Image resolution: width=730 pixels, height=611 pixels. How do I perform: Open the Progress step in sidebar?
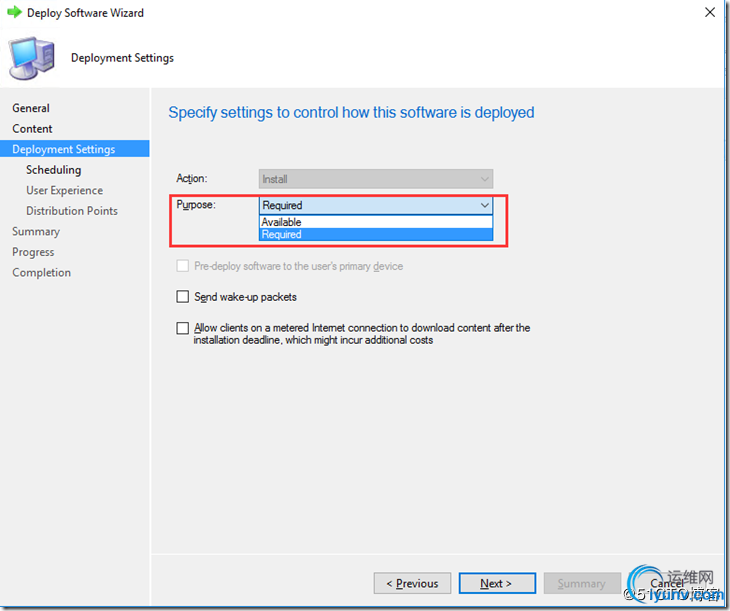click(33, 252)
